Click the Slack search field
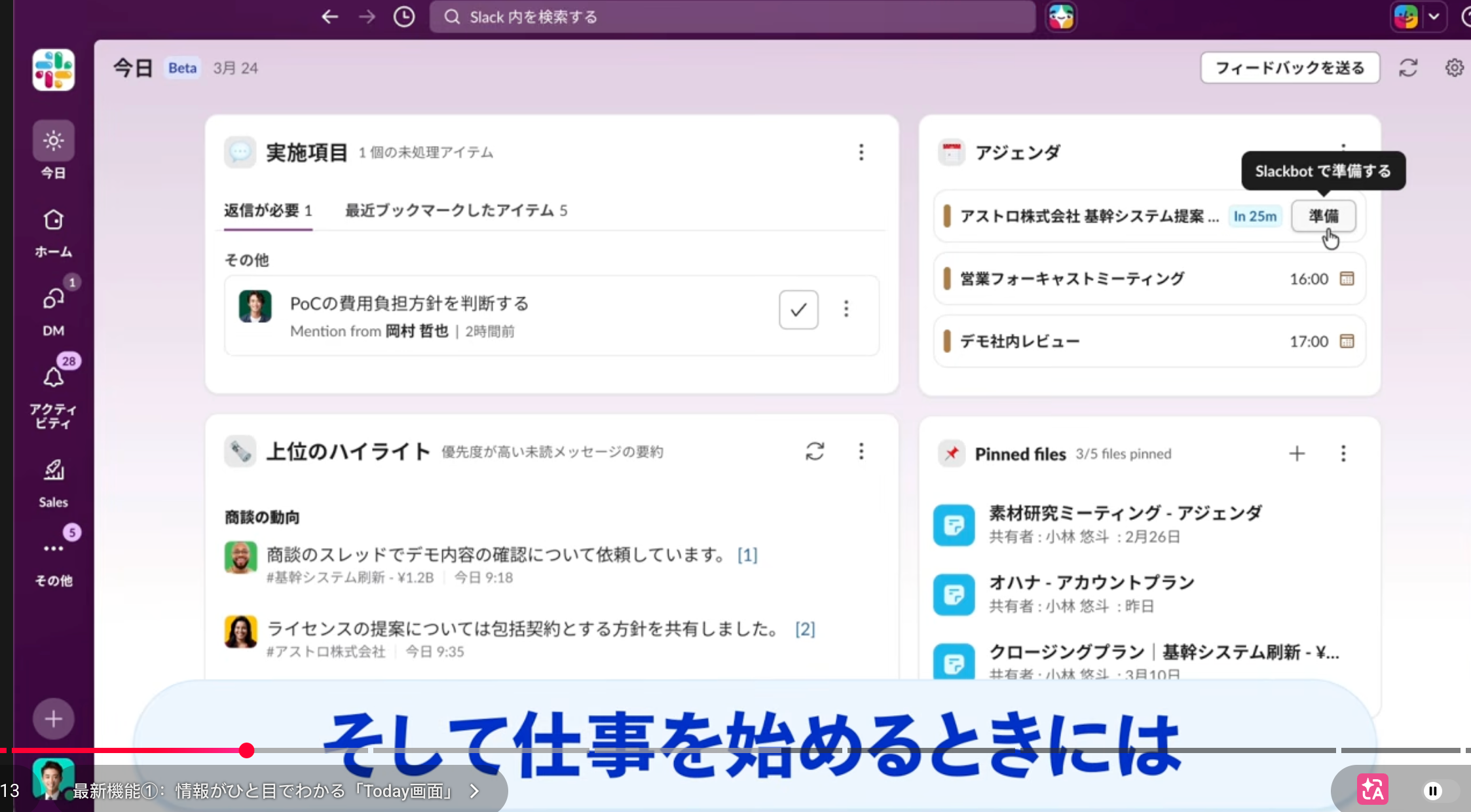Screen dimensions: 1471x812 click(x=732, y=16)
